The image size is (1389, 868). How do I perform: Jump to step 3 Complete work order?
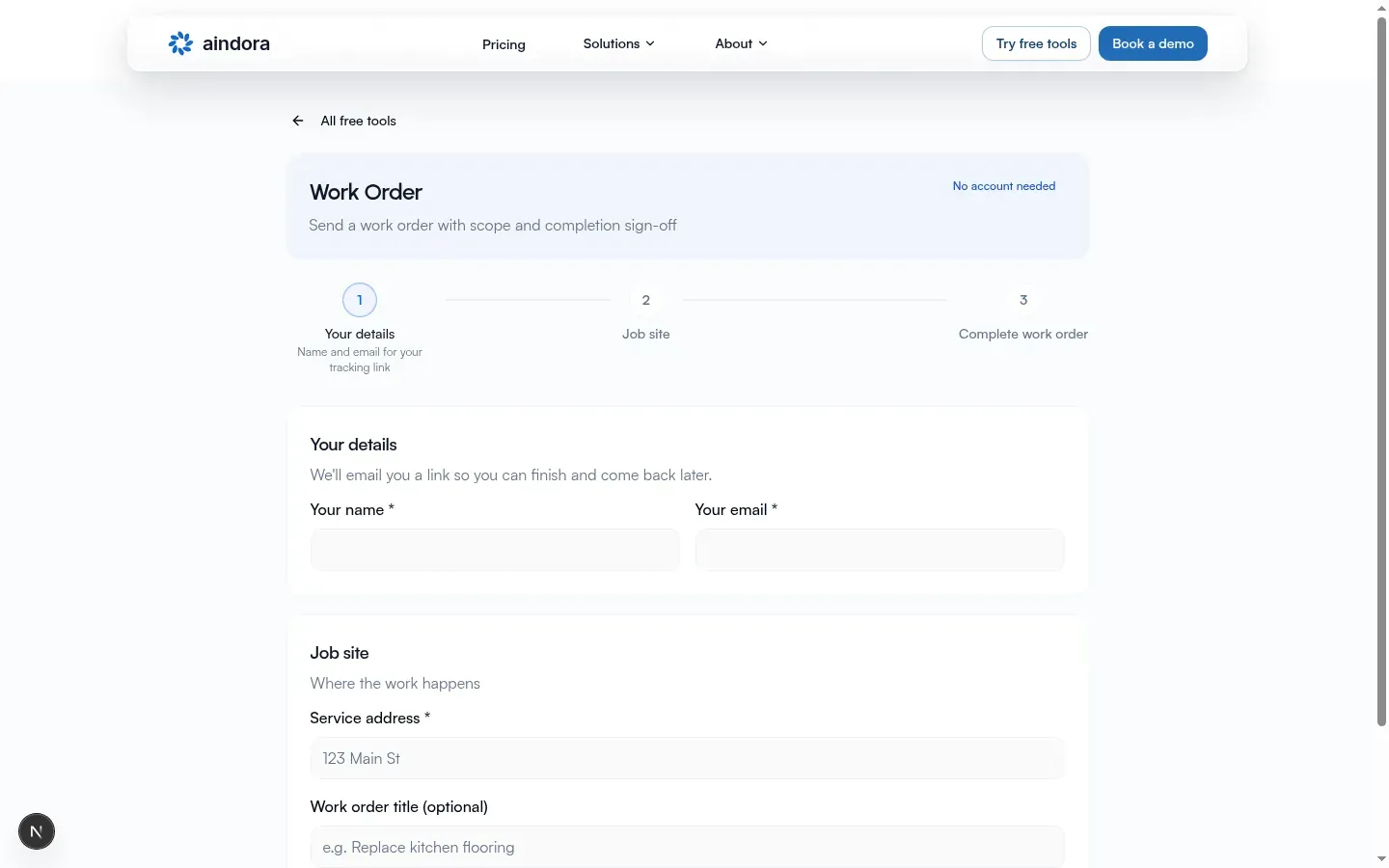1023,300
